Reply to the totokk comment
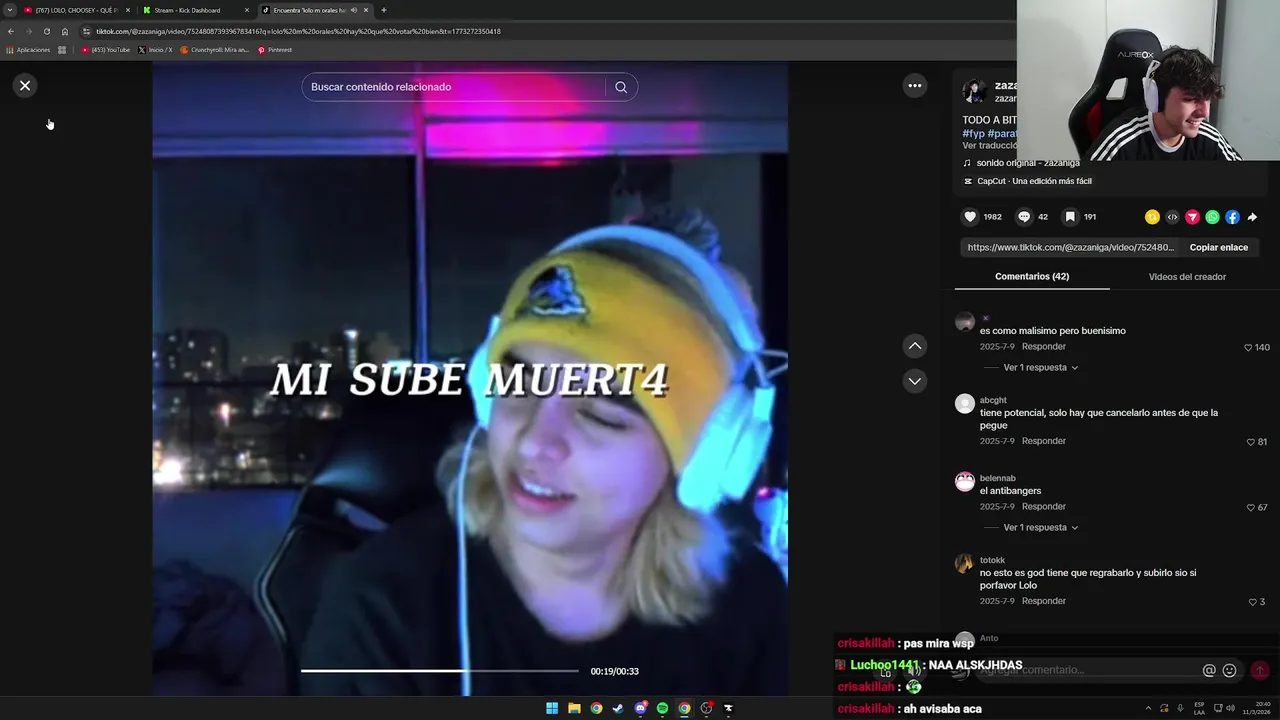 1043,601
